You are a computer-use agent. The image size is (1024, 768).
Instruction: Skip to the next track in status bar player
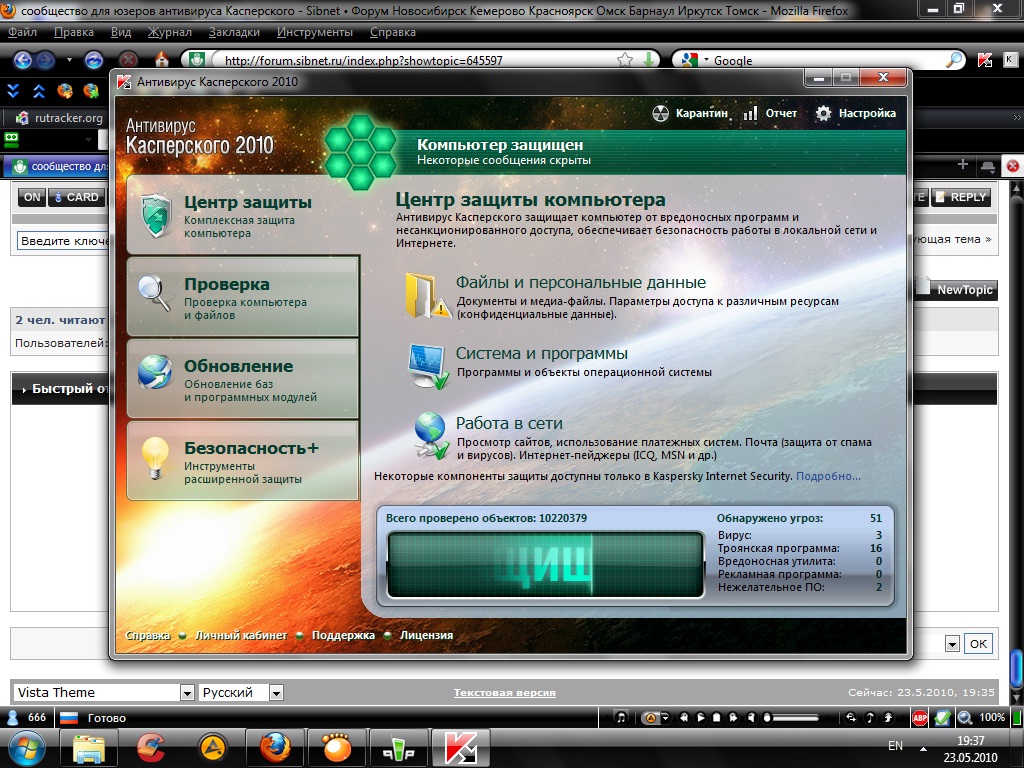tap(733, 718)
